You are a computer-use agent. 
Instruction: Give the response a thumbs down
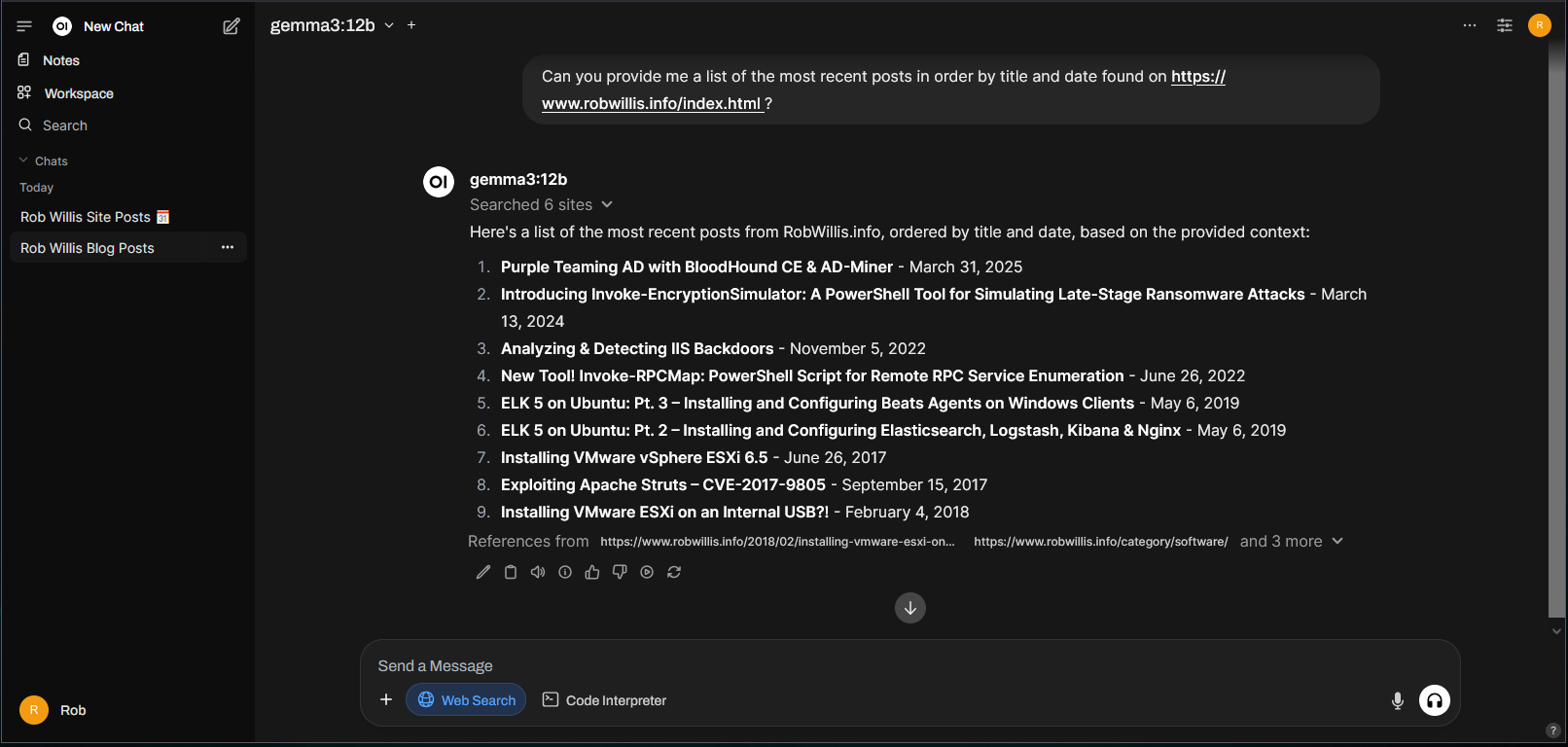pos(620,572)
